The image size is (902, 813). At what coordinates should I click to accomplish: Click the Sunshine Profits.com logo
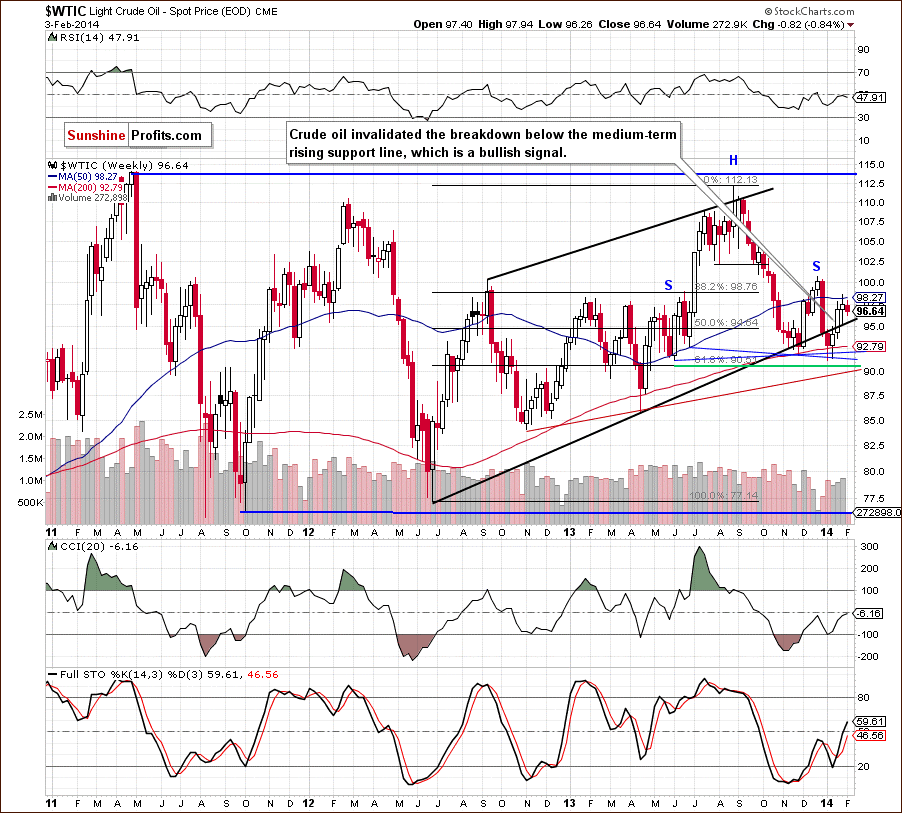click(x=137, y=135)
